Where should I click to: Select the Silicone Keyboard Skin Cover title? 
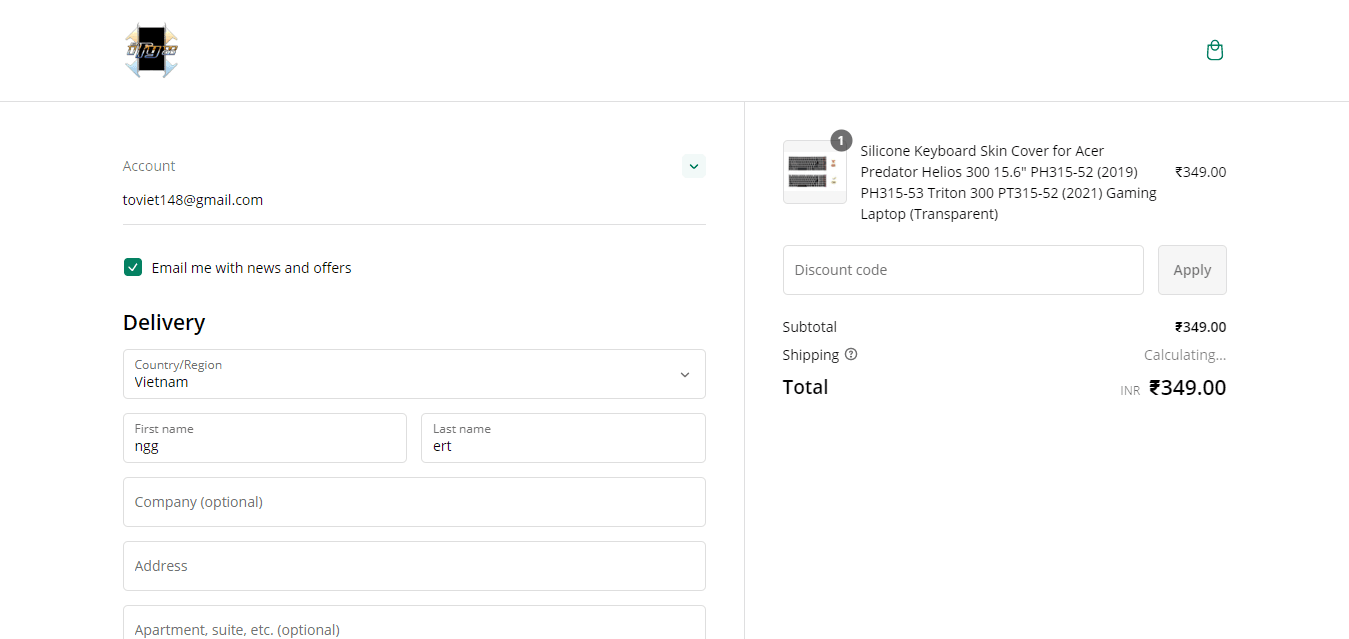1008,182
